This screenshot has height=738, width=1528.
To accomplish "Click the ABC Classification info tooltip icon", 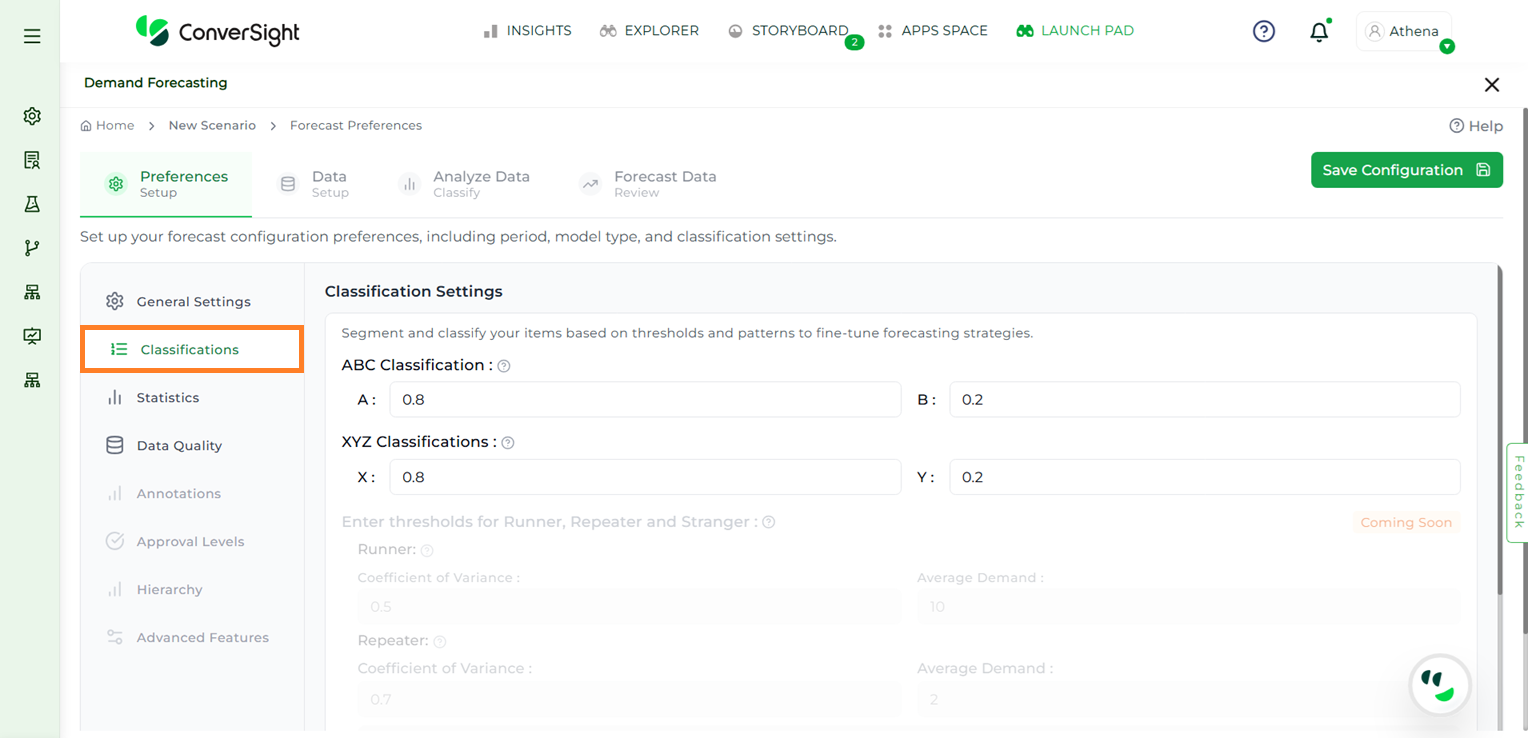I will [x=504, y=366].
